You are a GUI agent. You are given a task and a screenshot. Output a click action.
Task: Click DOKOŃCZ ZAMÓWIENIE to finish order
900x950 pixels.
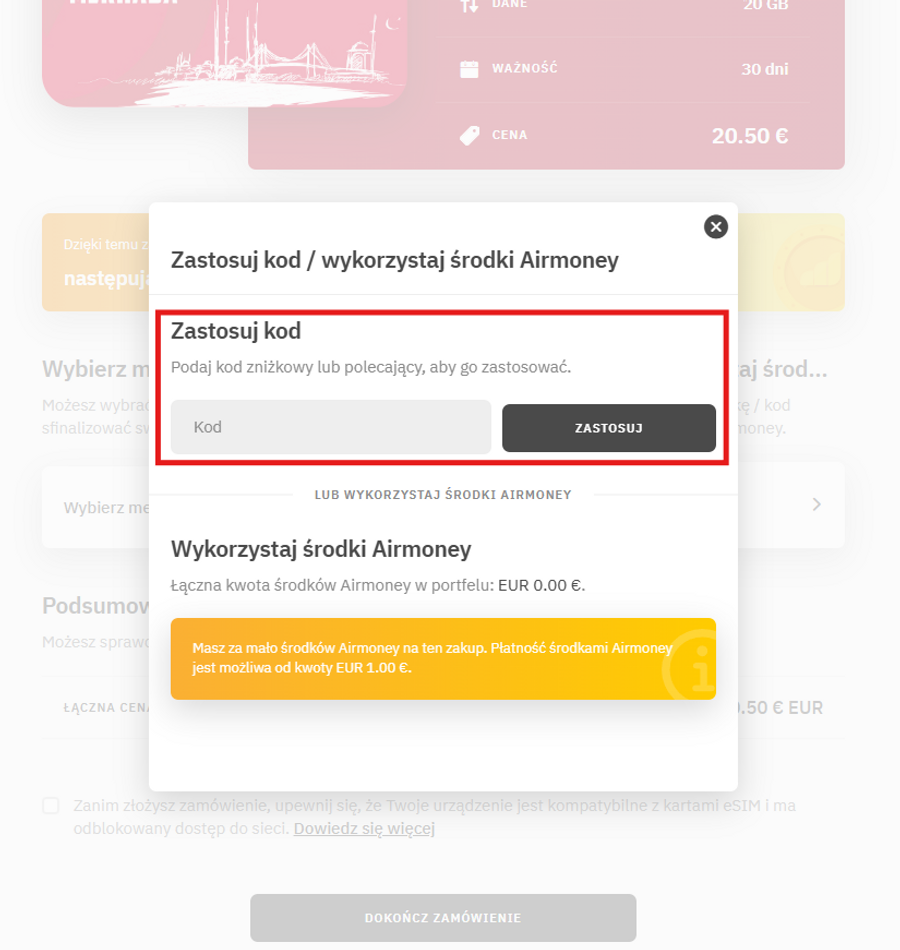click(443, 918)
